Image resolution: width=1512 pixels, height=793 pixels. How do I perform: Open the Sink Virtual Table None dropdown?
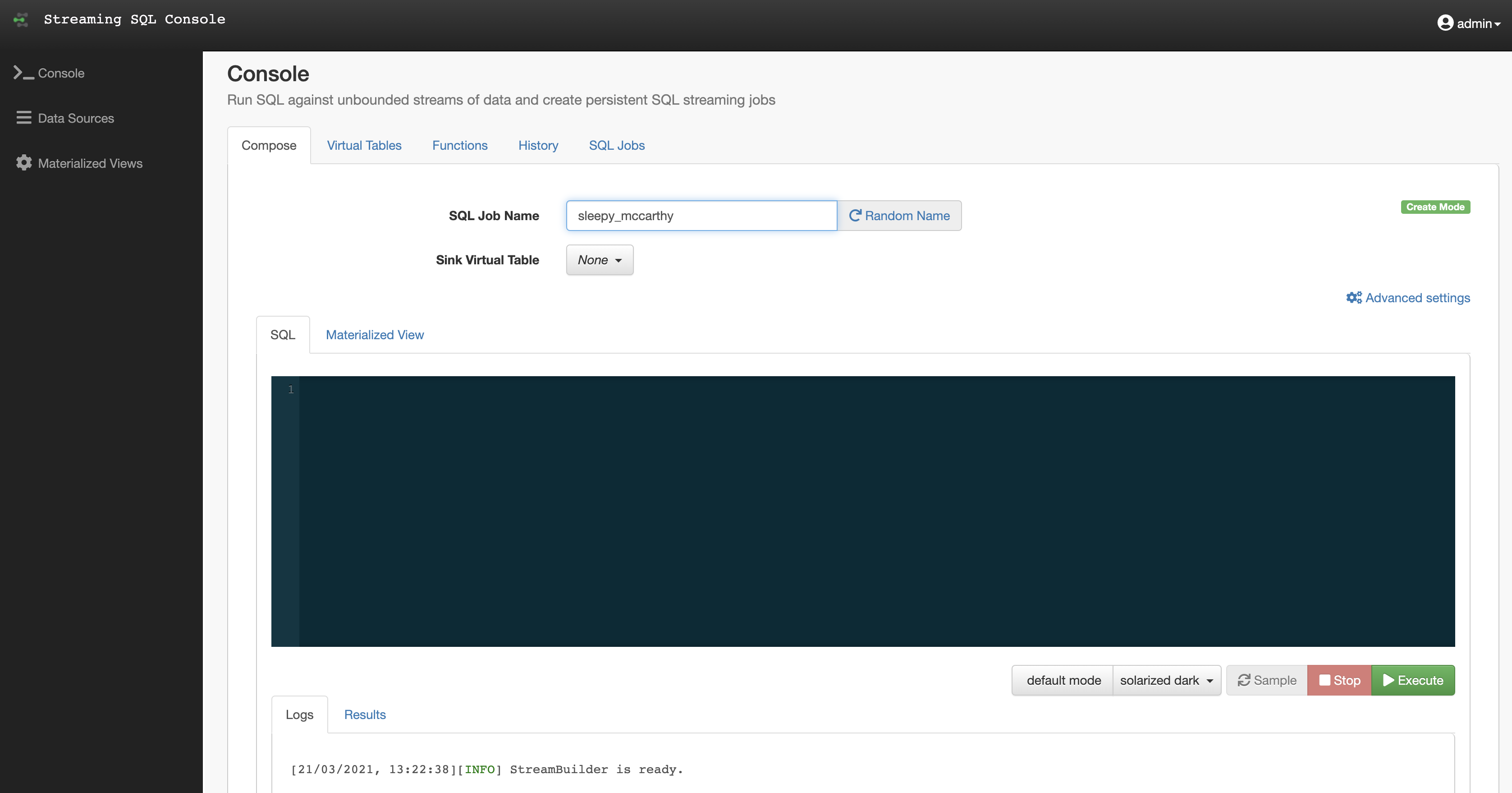(x=599, y=260)
